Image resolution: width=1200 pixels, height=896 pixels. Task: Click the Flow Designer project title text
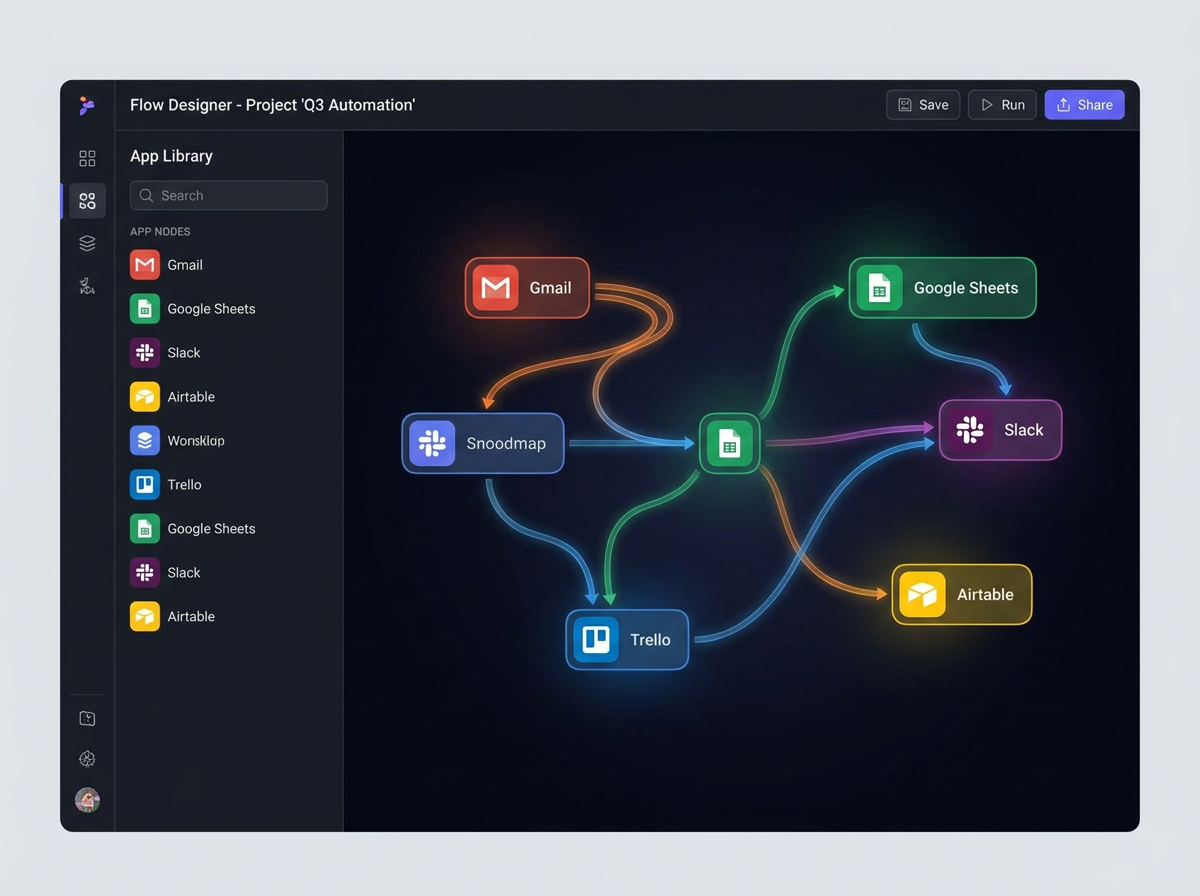tap(272, 105)
